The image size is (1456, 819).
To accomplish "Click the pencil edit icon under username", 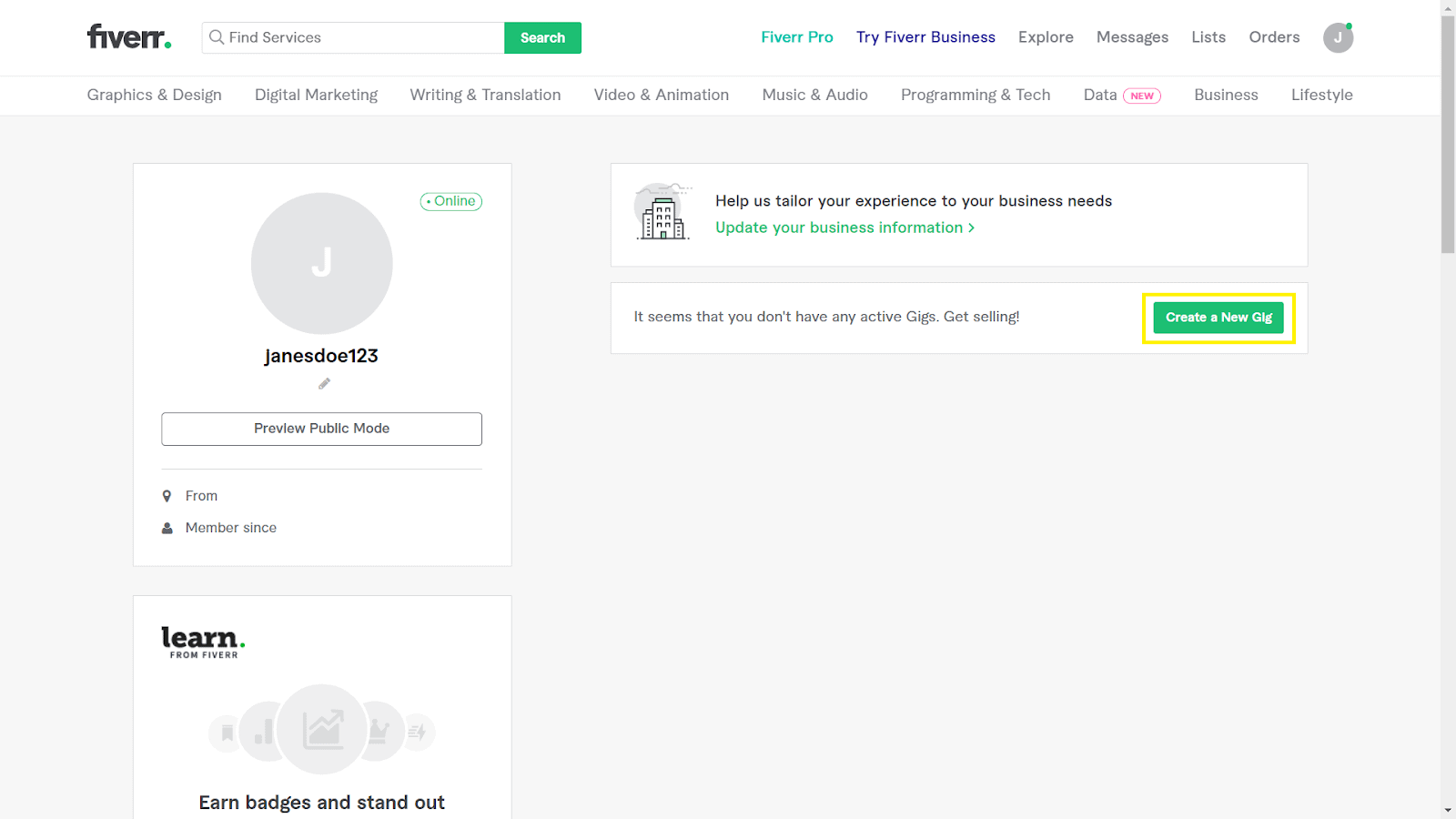I will tap(324, 384).
